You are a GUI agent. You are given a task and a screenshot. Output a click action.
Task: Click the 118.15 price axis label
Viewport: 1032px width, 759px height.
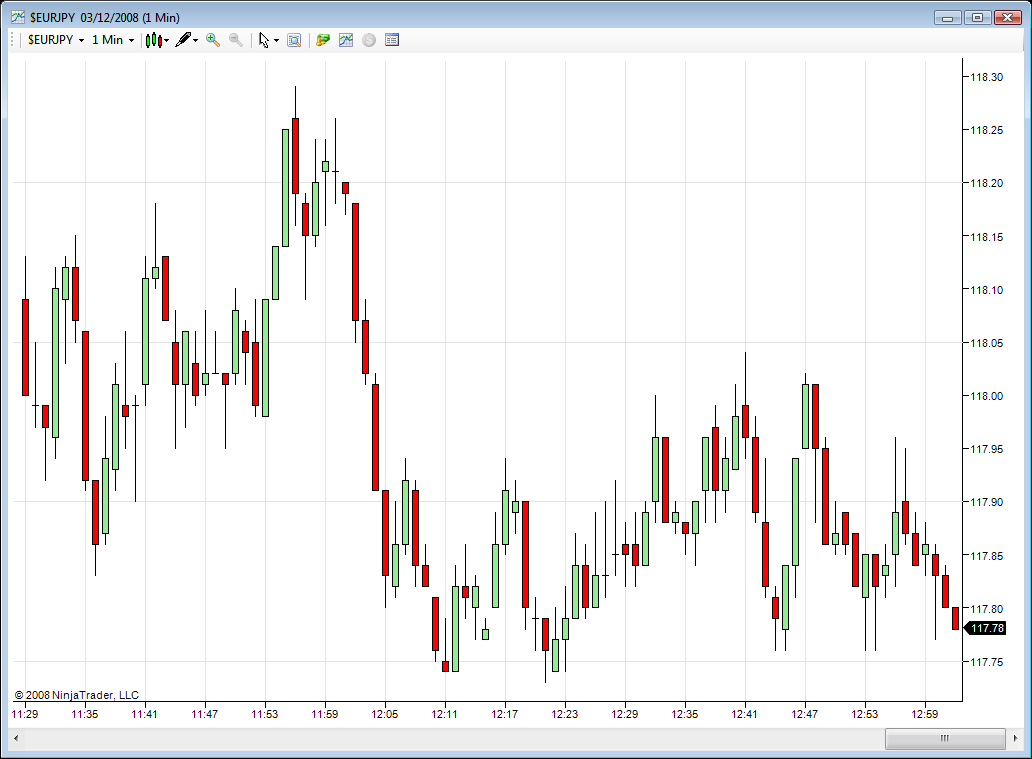coord(987,236)
